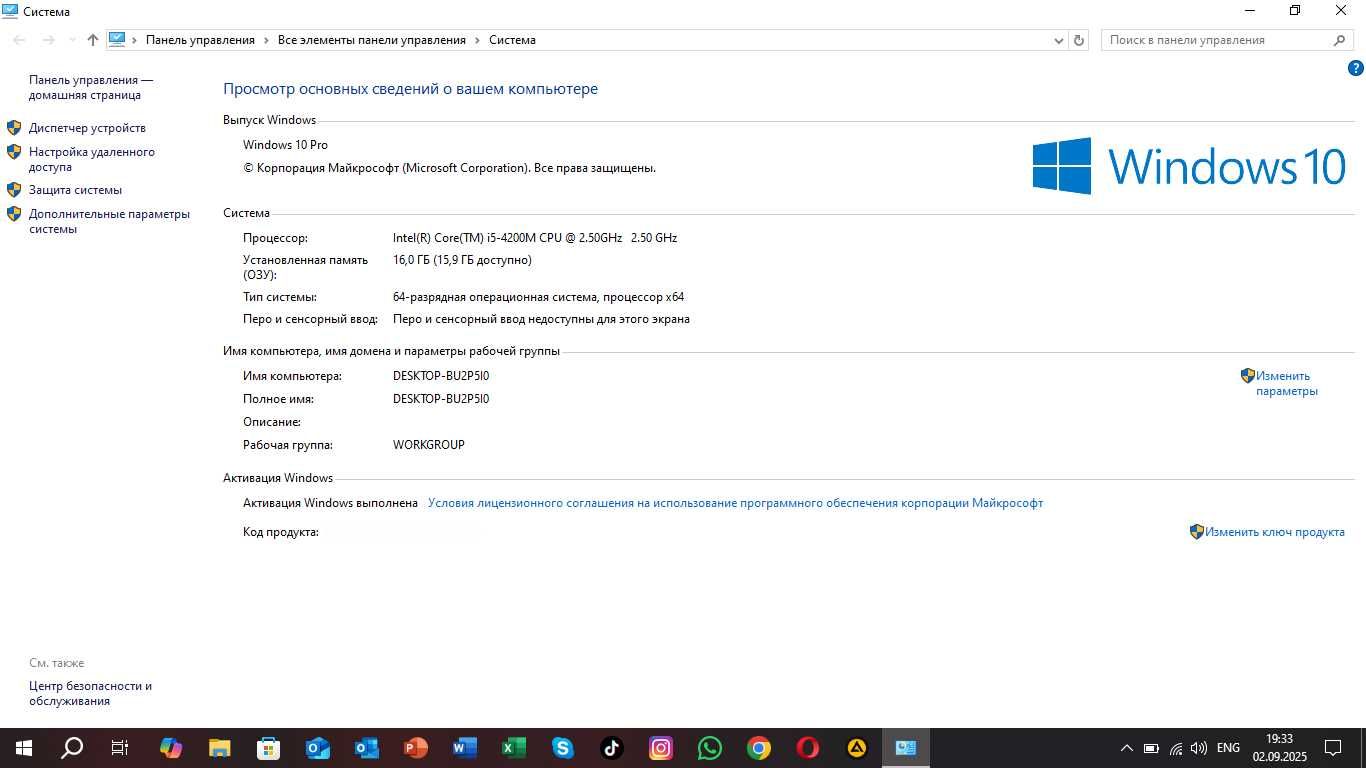Click WORKGROUP value text
Image resolution: width=1366 pixels, height=768 pixels.
429,445
